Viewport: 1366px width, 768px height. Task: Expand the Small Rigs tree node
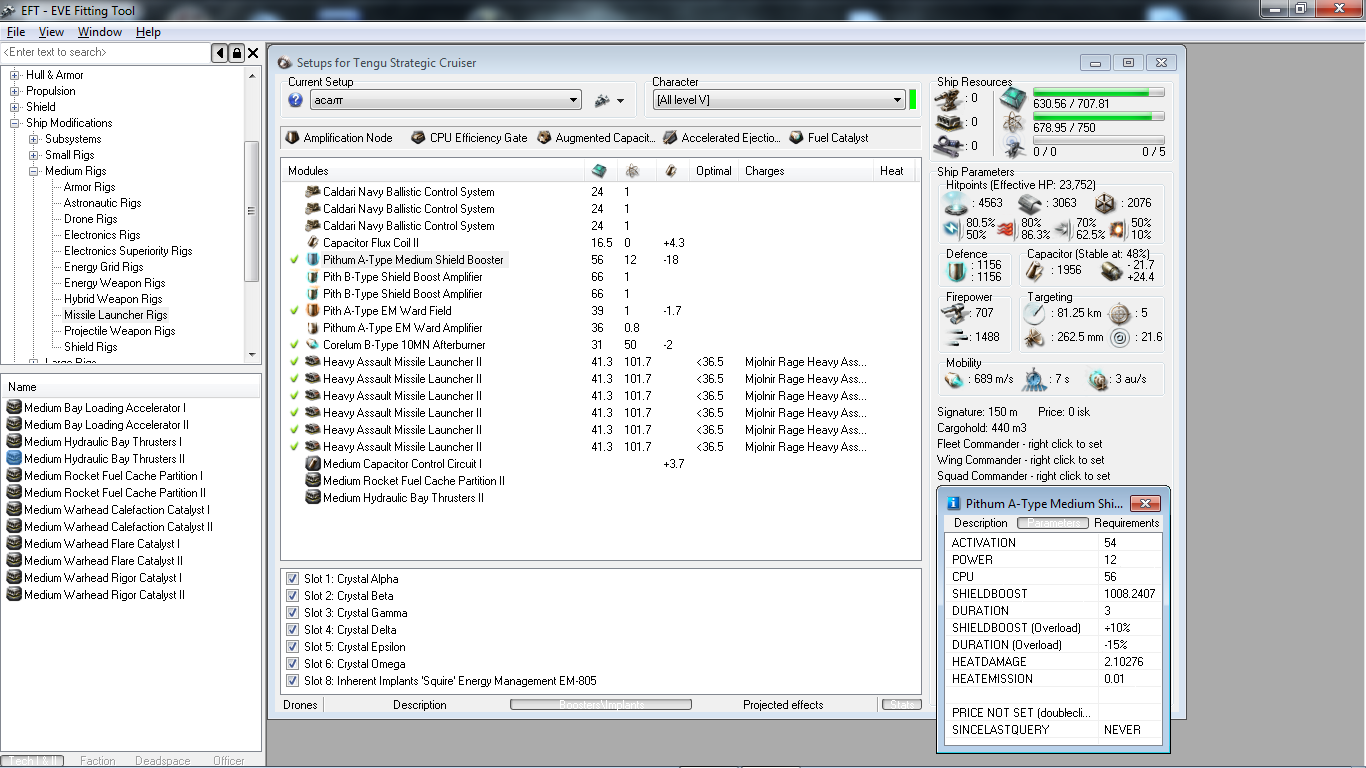[x=34, y=155]
